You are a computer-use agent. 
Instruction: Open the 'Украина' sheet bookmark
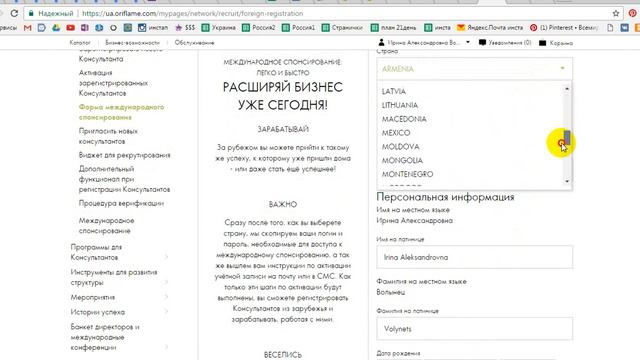[x=219, y=28]
